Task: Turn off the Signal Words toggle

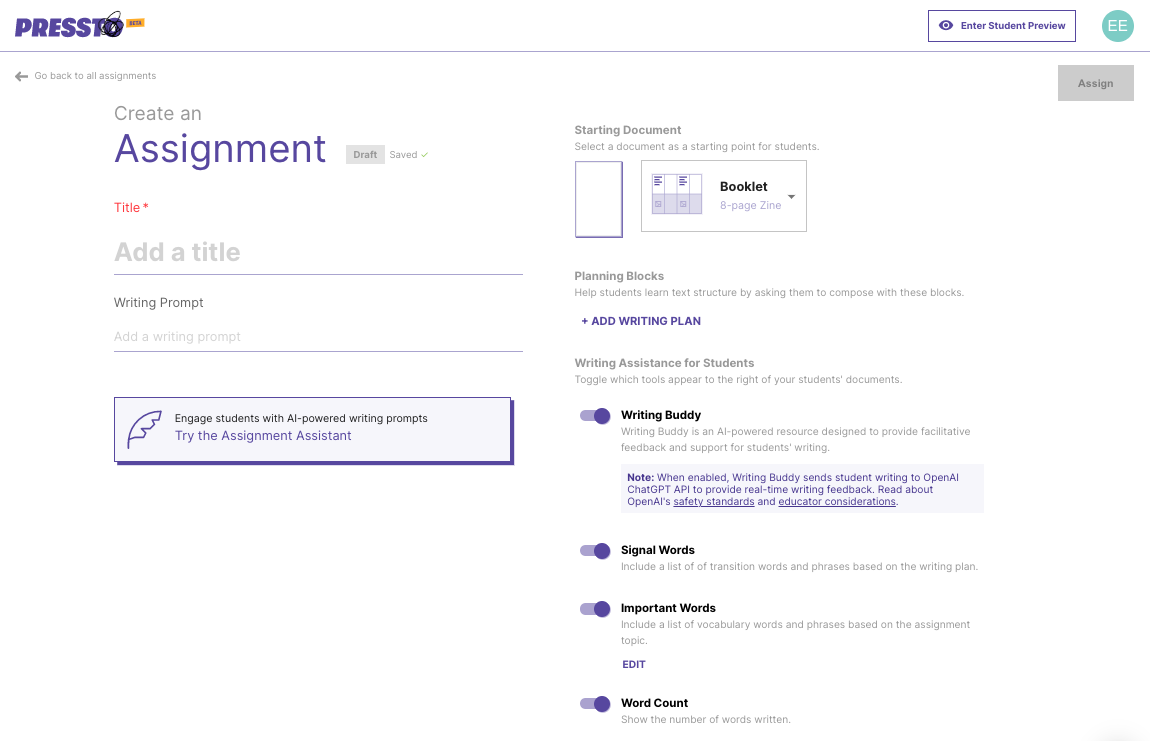Action: (595, 551)
